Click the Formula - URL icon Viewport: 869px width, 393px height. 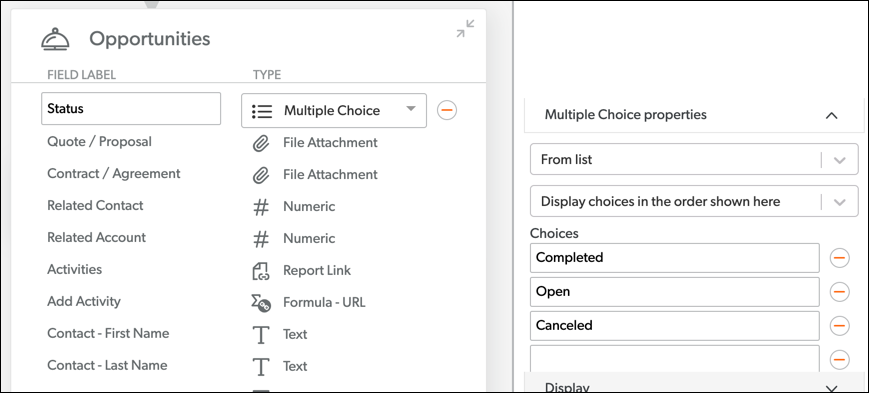tap(260, 303)
